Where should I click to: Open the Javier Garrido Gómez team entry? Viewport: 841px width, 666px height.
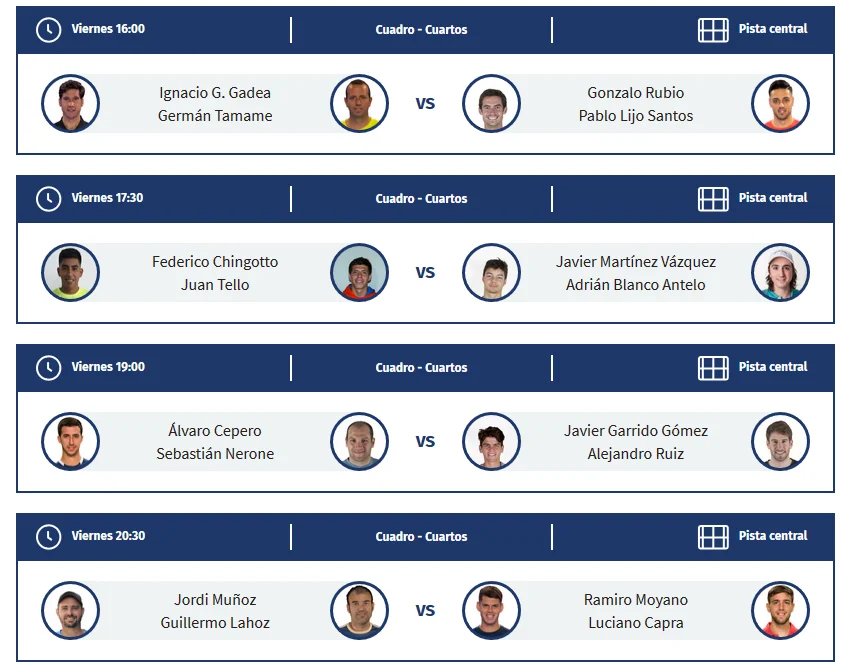pyautogui.click(x=637, y=441)
